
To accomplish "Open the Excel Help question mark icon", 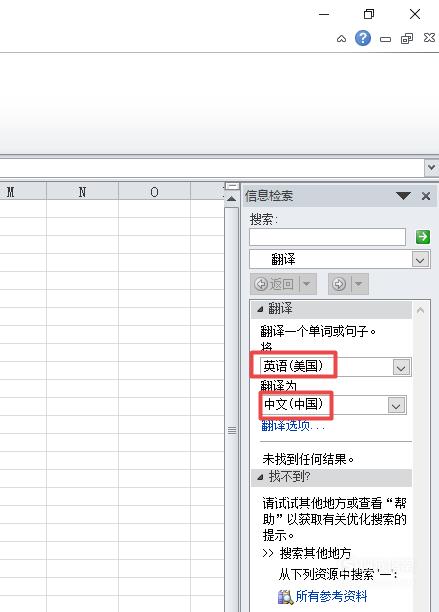I will [363, 38].
